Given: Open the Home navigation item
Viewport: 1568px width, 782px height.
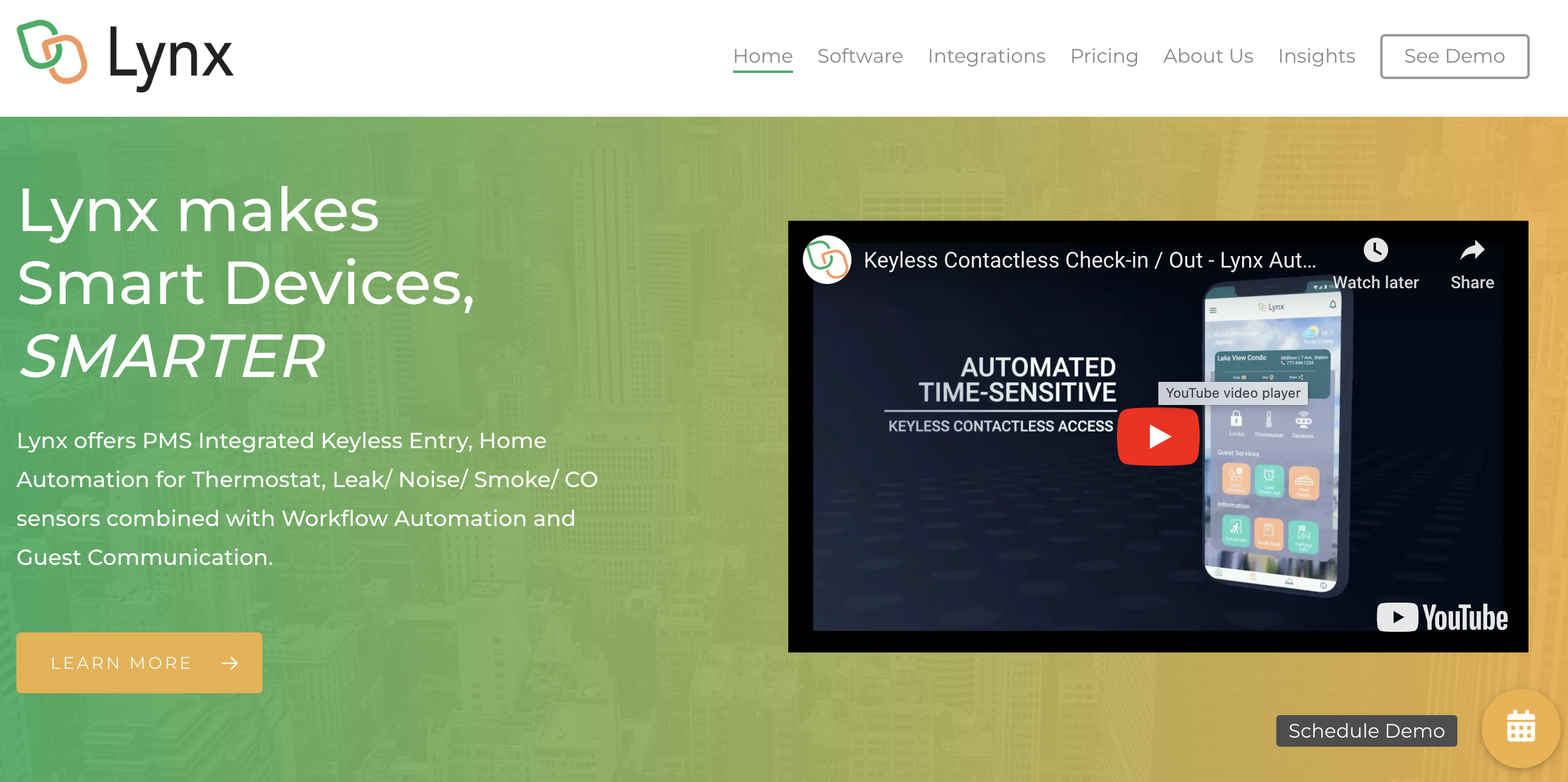Looking at the screenshot, I should [x=762, y=56].
